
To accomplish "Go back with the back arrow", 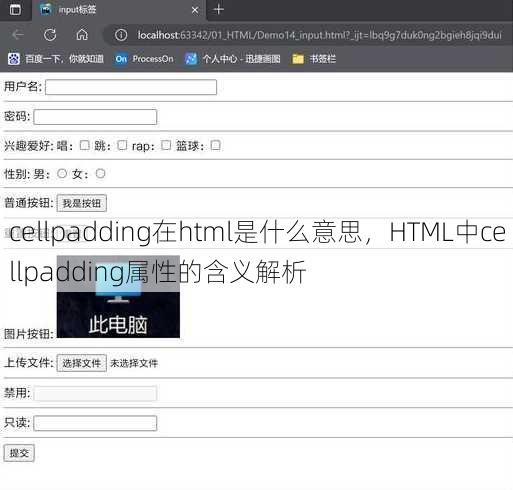I will (18, 35).
